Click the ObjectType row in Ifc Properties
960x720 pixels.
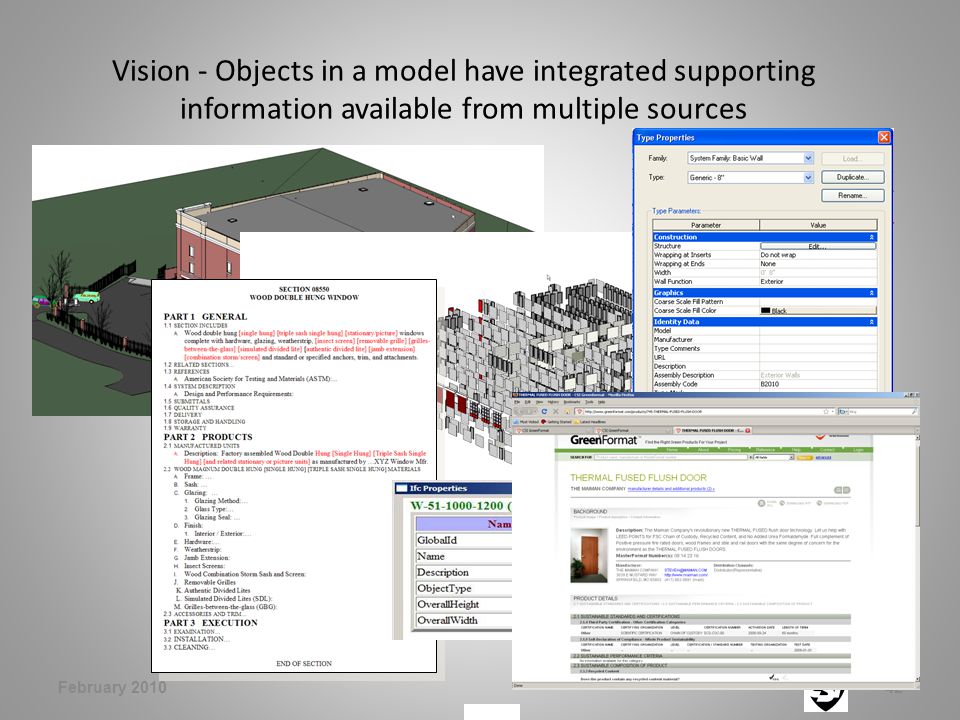click(463, 588)
